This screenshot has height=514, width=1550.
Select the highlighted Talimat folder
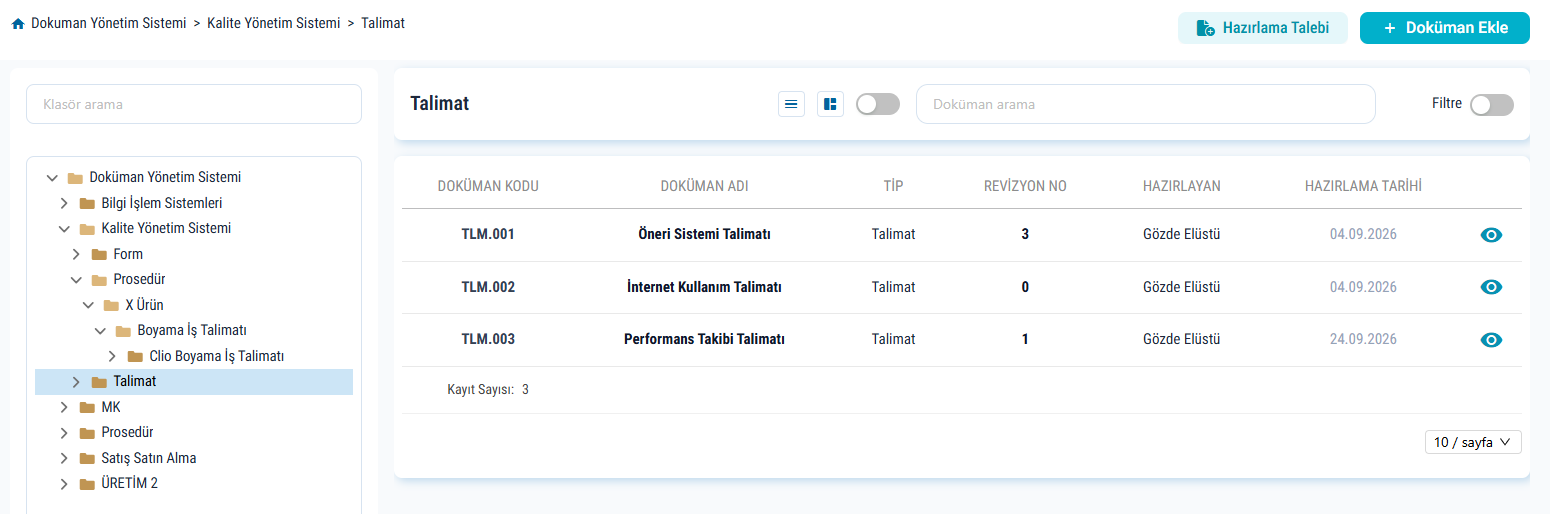(x=194, y=382)
